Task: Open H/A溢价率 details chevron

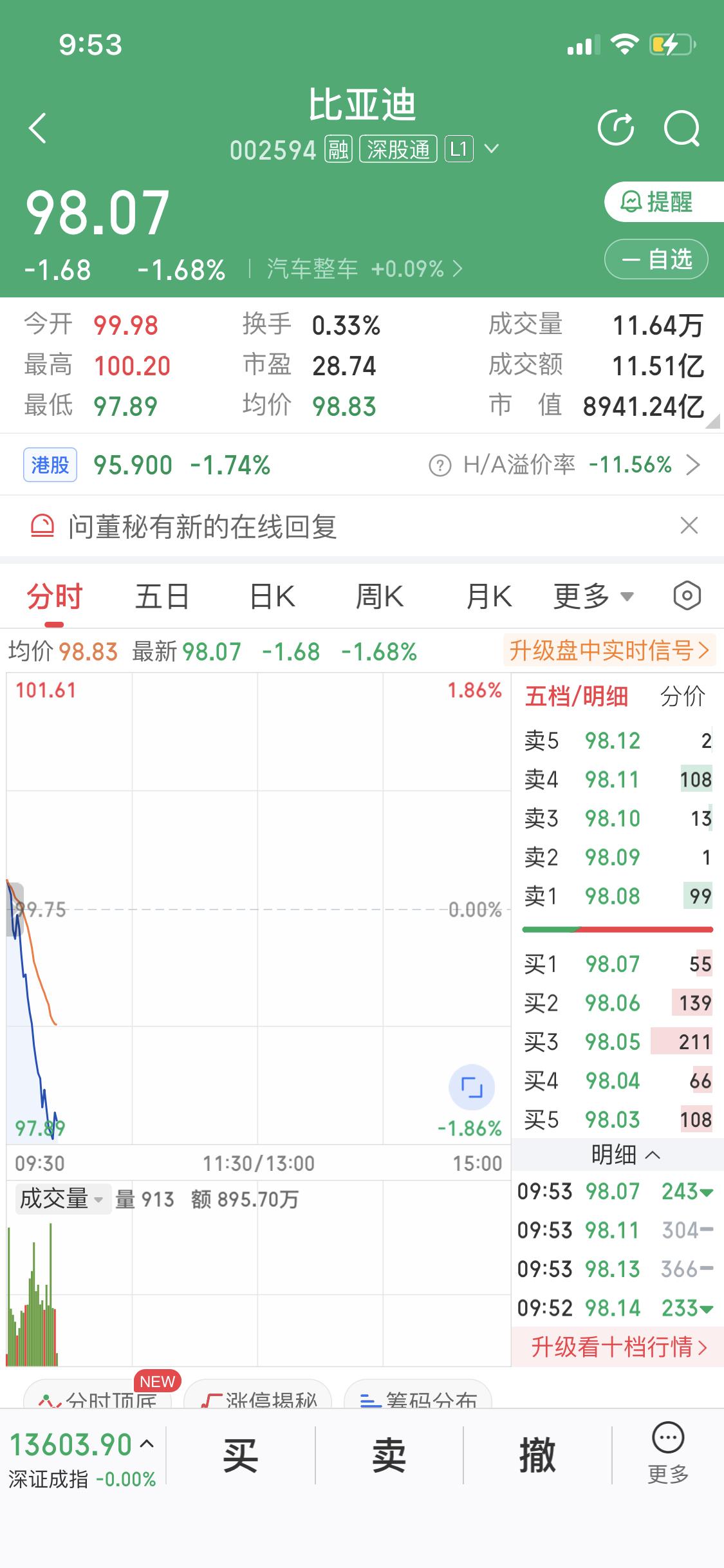Action: coord(693,465)
